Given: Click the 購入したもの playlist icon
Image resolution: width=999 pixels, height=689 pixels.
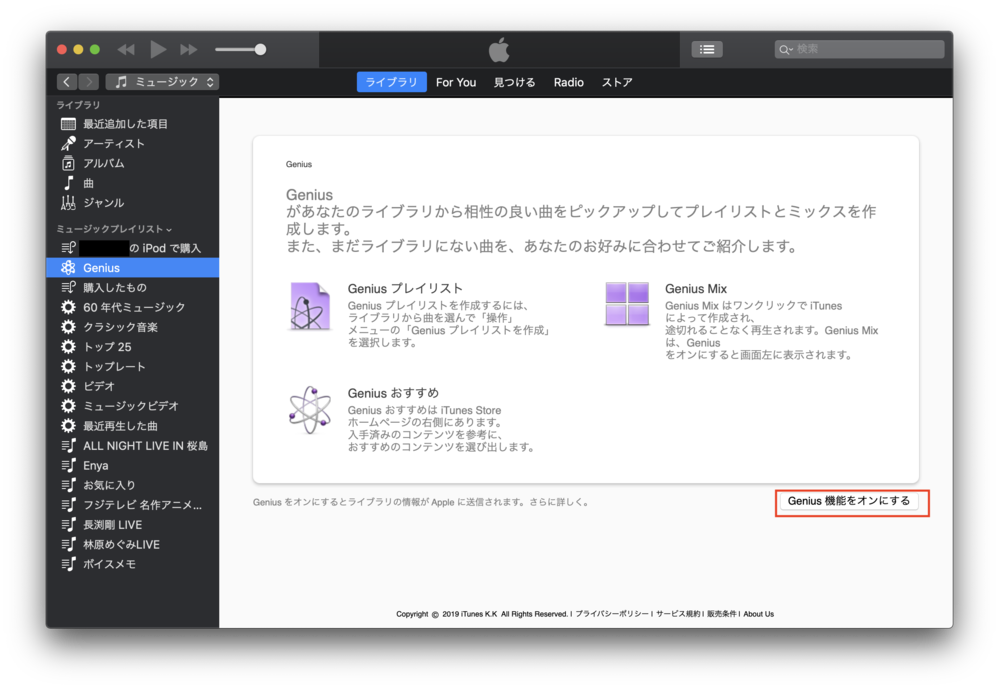Looking at the screenshot, I should (68, 287).
